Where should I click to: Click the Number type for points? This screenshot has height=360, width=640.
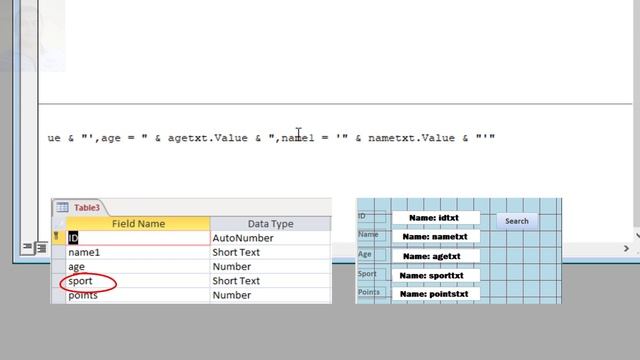coord(270,296)
